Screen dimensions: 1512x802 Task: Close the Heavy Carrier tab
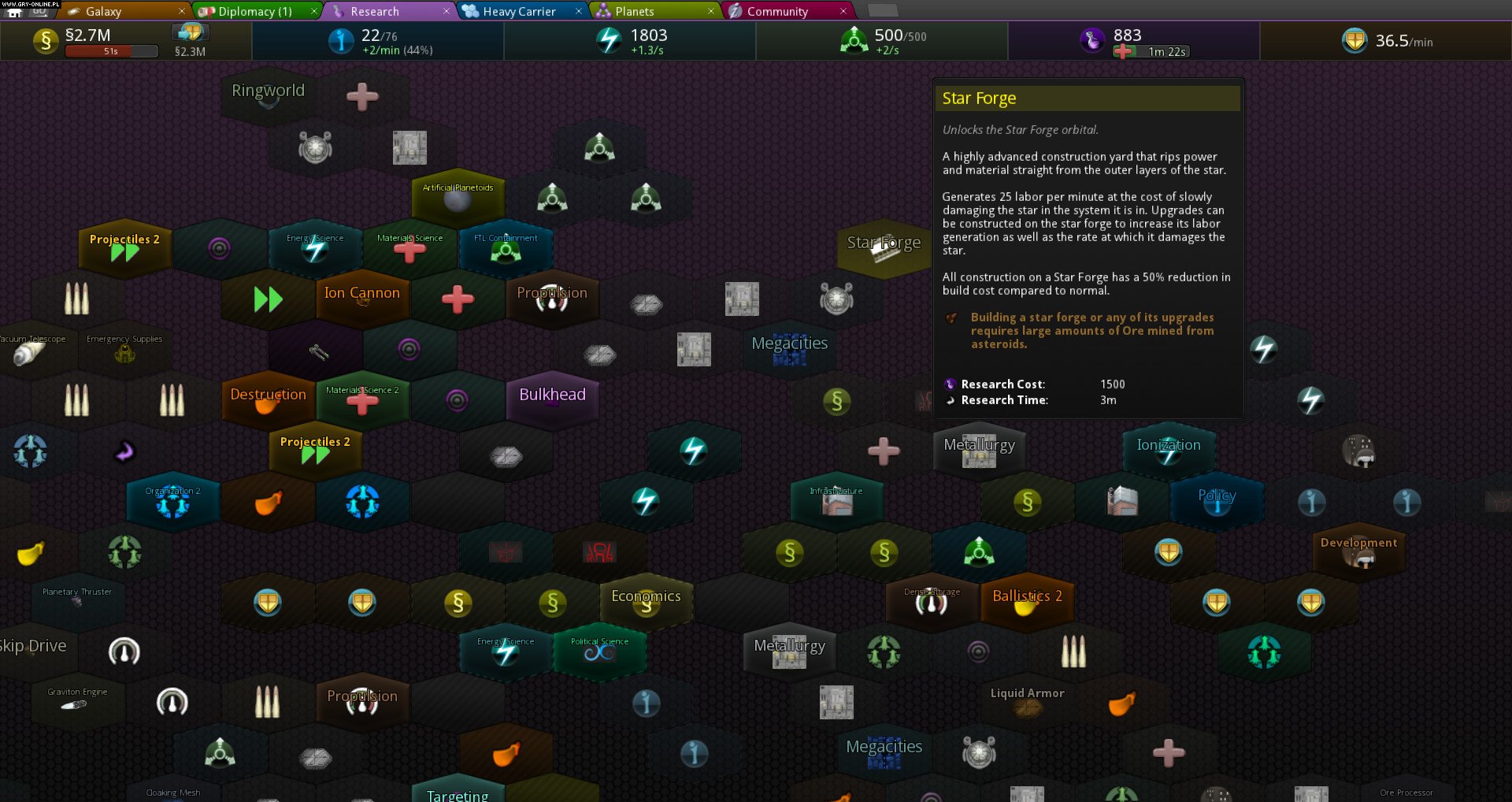coord(579,11)
